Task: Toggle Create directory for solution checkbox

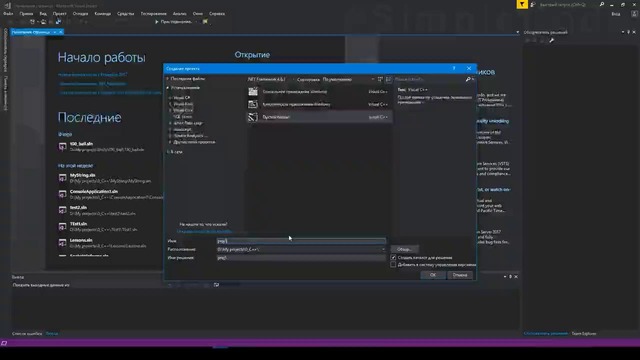Action: pos(393,258)
